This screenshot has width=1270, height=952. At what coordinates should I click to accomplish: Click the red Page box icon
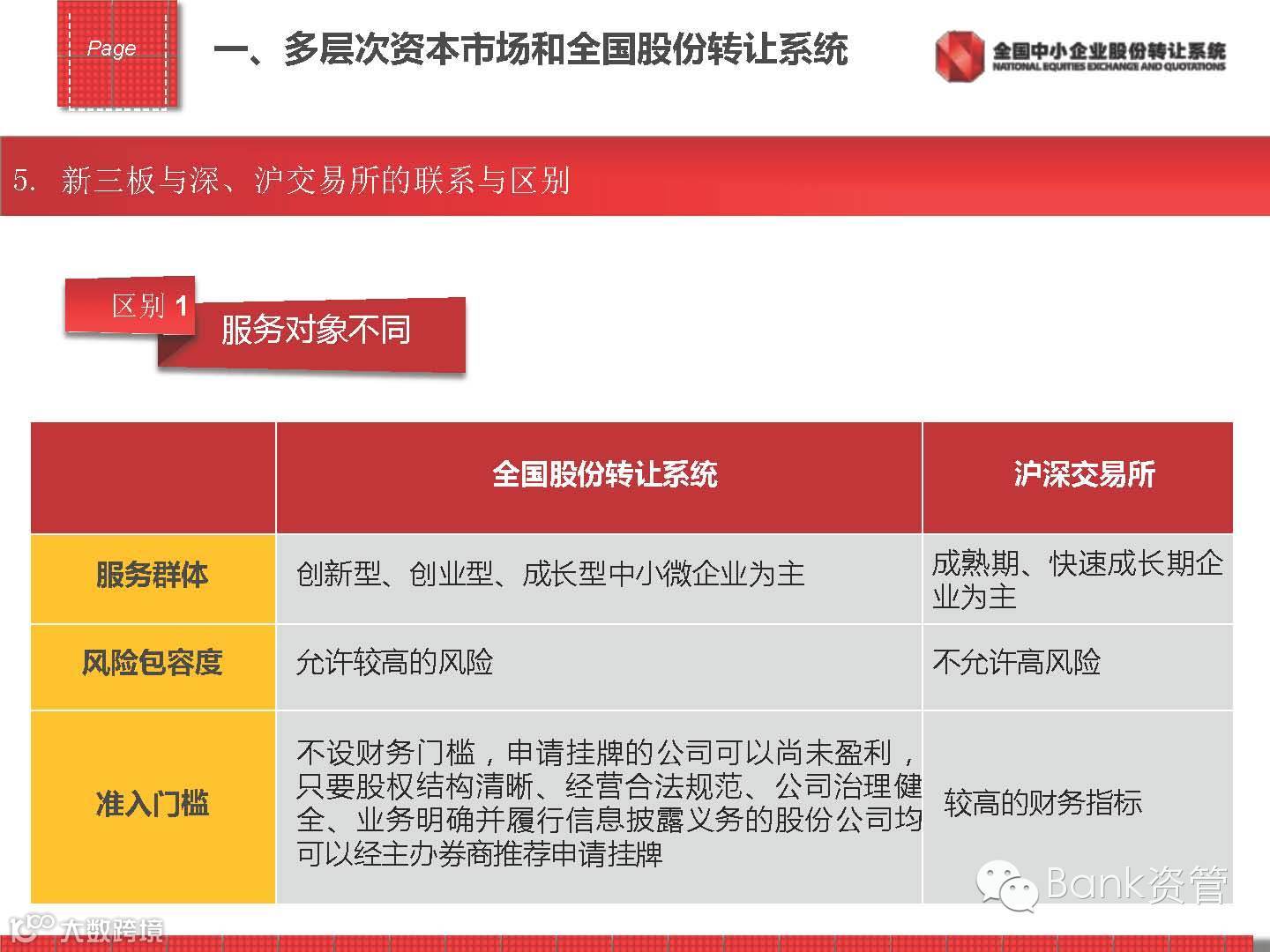[x=118, y=55]
